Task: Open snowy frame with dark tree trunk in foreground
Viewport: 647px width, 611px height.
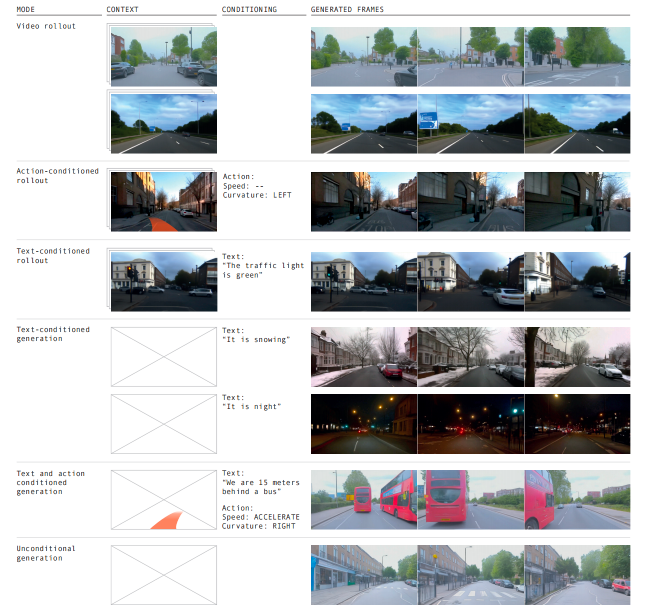Action: (x=577, y=357)
